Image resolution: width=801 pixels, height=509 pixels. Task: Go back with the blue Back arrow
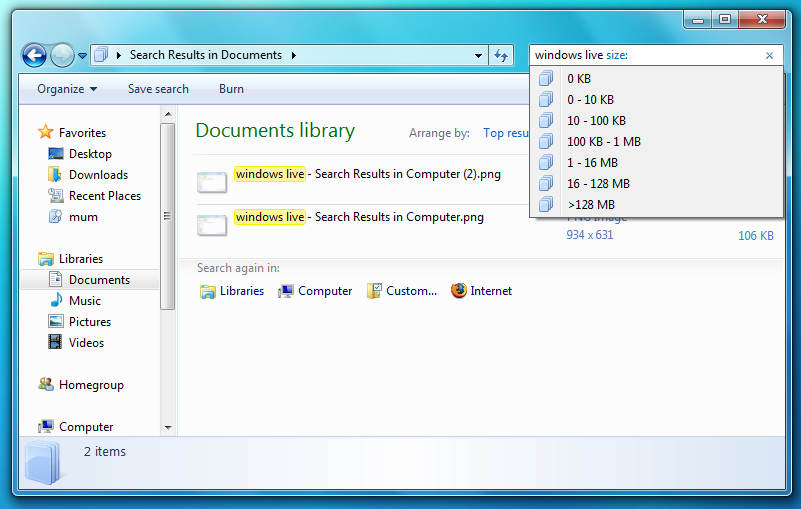34,55
